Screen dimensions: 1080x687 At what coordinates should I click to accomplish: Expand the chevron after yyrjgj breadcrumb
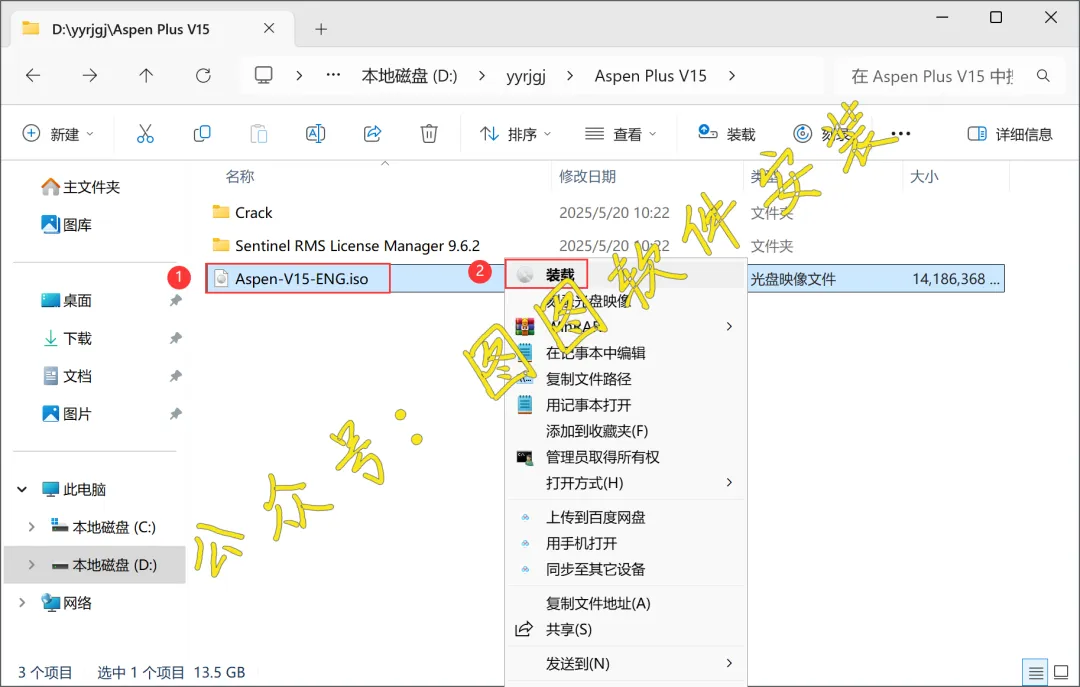pos(570,76)
